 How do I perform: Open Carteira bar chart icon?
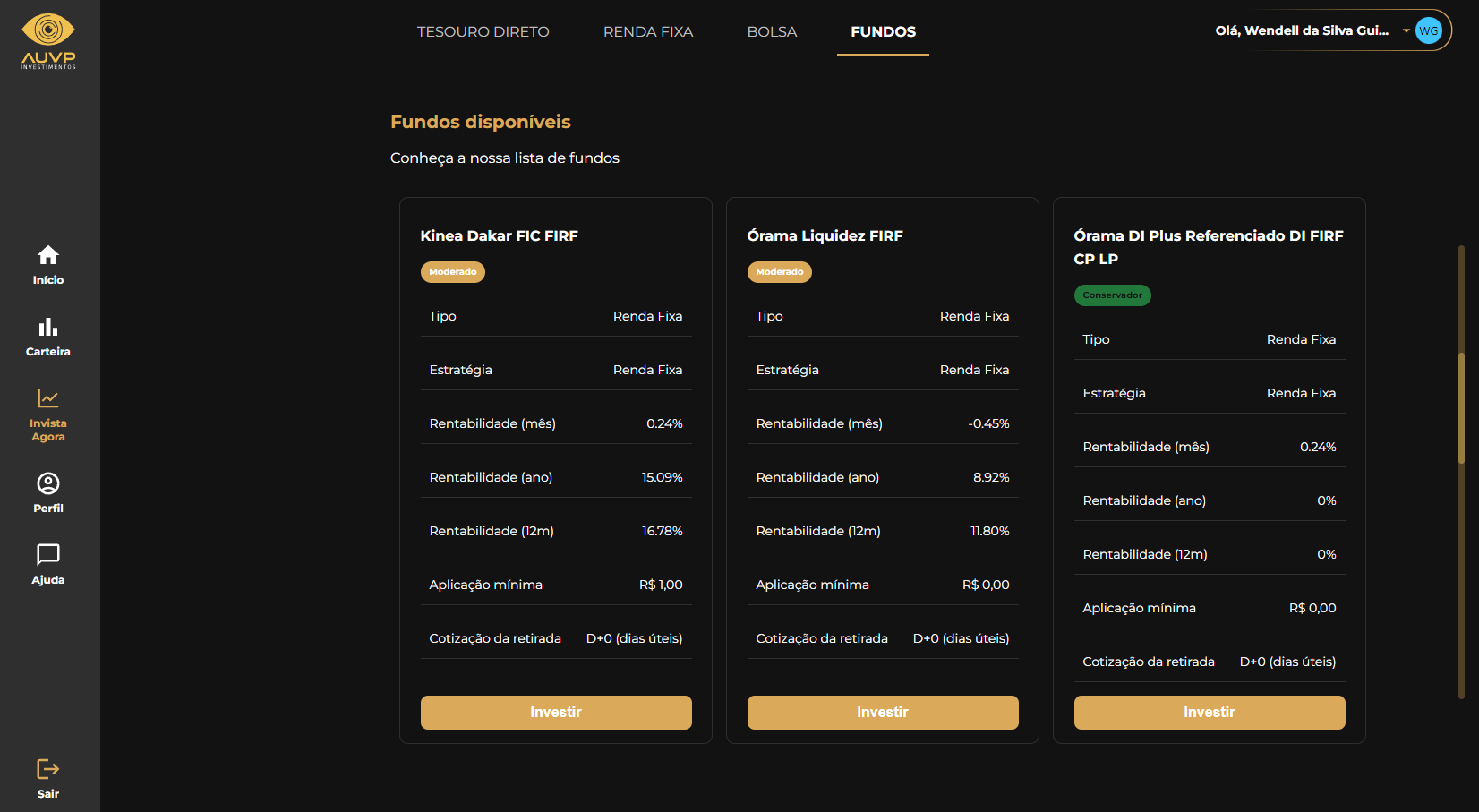pos(48,327)
